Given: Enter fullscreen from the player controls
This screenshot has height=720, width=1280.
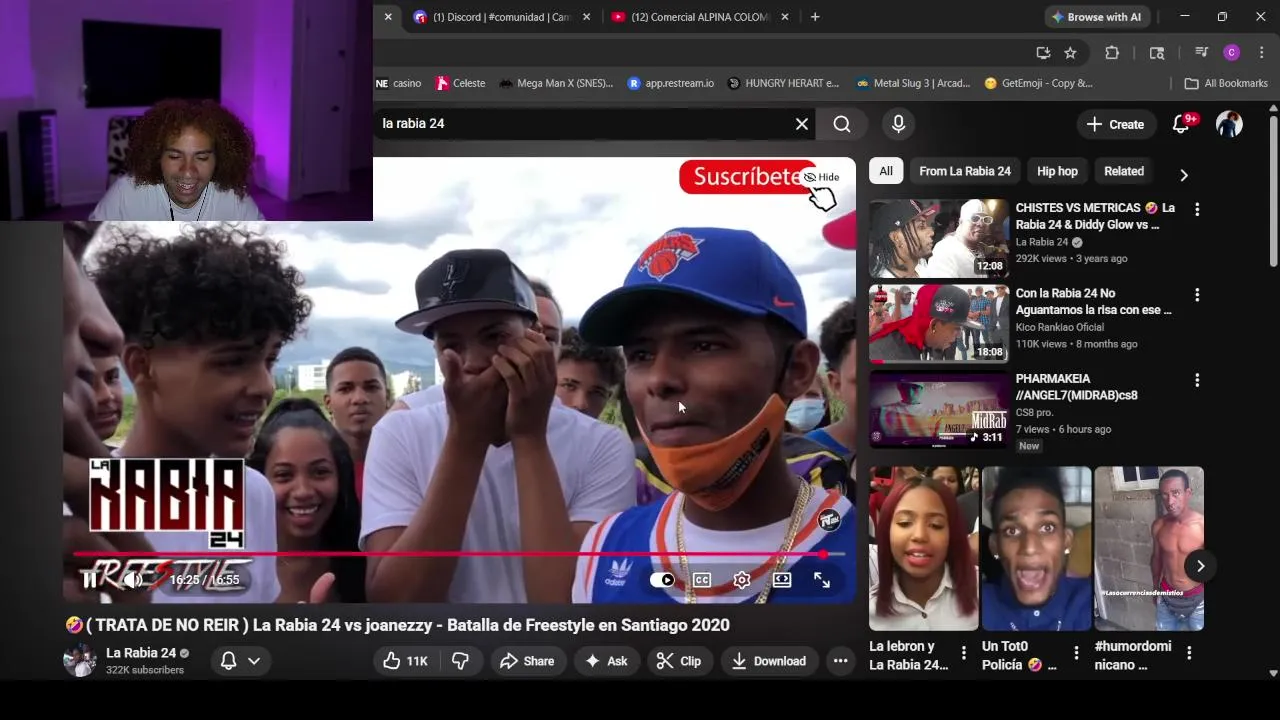Looking at the screenshot, I should tap(822, 580).
